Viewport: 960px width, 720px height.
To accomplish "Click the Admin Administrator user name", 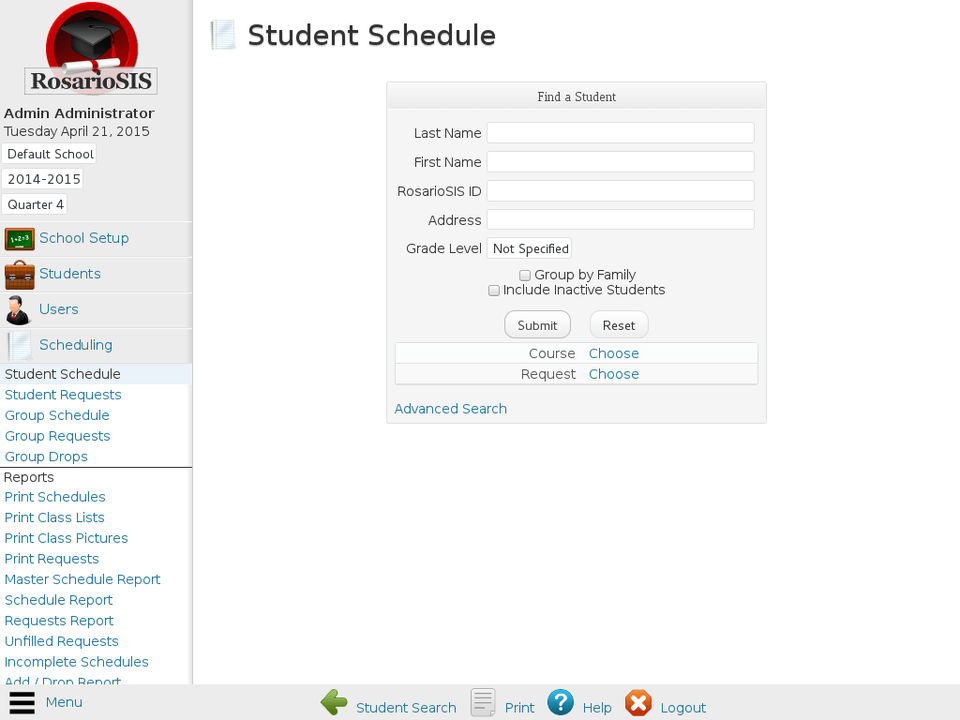I will pos(79,113).
